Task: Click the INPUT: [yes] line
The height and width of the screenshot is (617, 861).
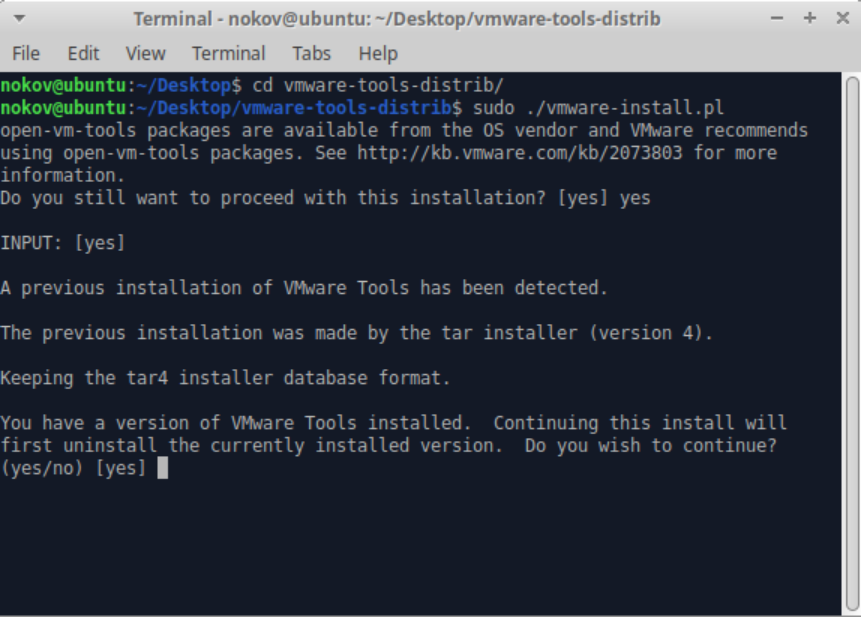Action: [63, 243]
